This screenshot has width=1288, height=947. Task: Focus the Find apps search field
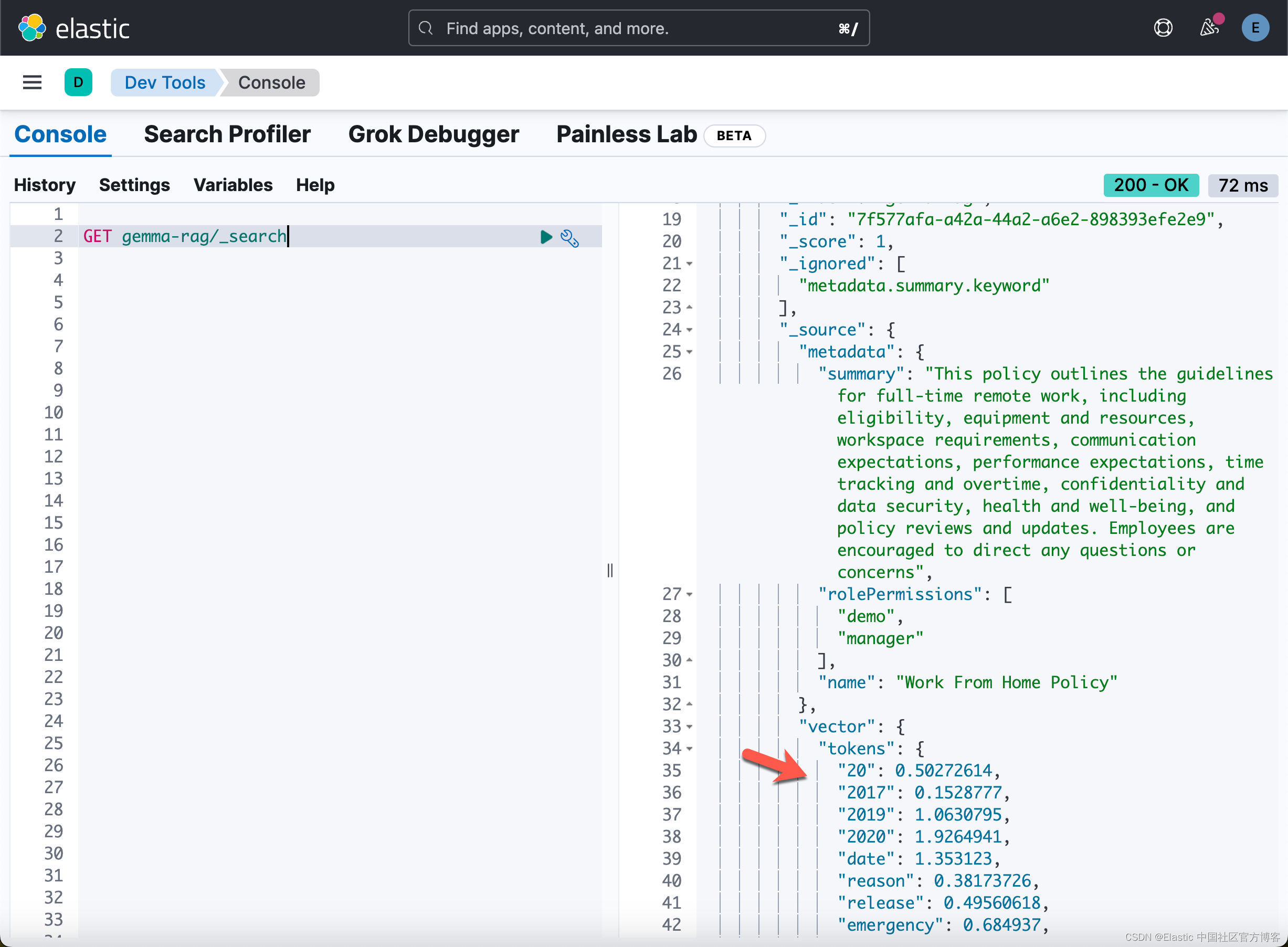(x=638, y=28)
